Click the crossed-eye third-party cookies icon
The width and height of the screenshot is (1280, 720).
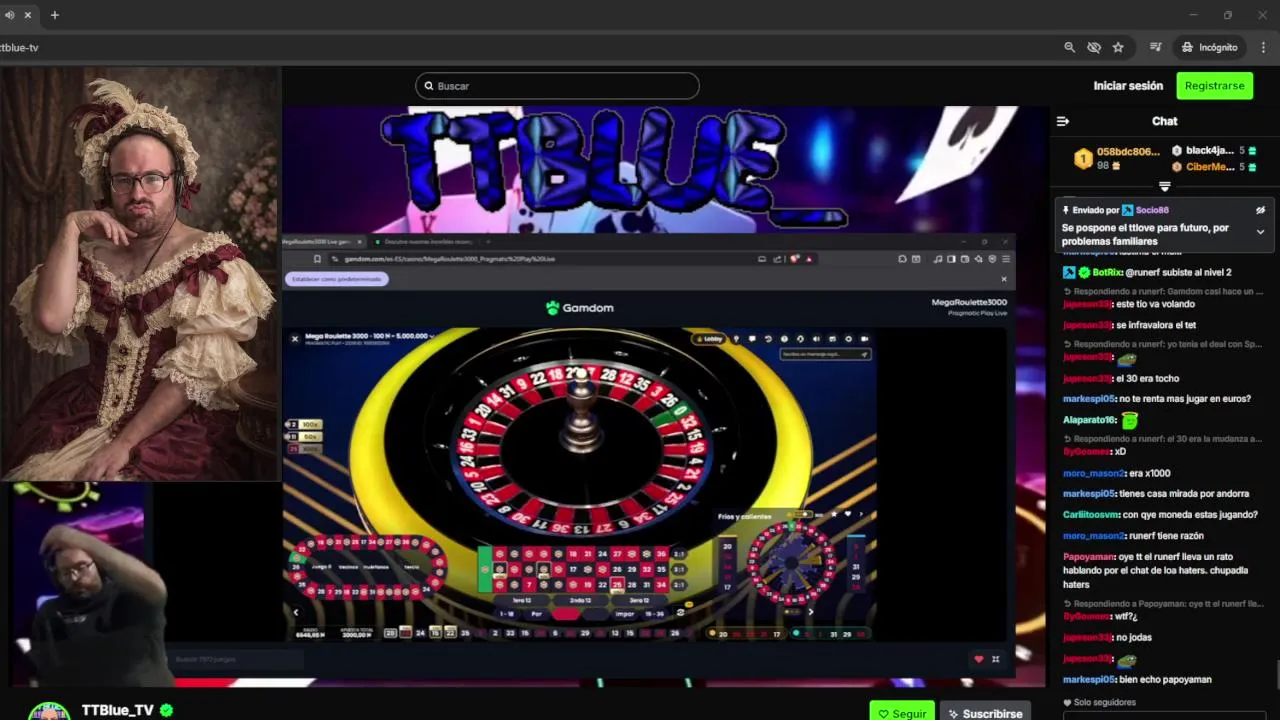(1094, 47)
